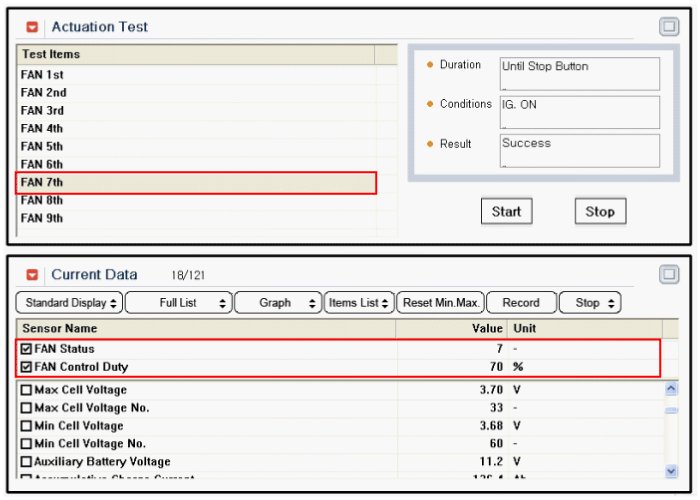Maximize the Actuation Test panel

tap(669, 26)
